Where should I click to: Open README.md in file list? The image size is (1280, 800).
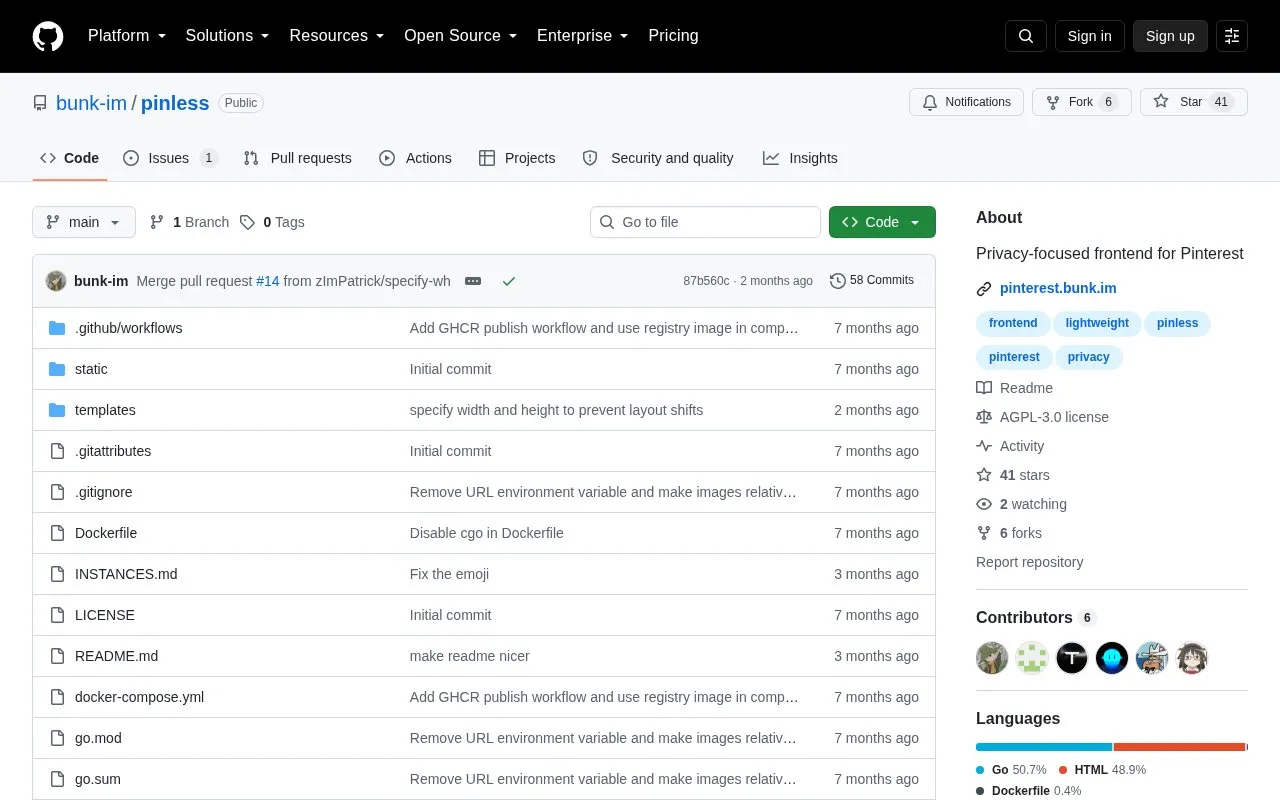click(116, 656)
